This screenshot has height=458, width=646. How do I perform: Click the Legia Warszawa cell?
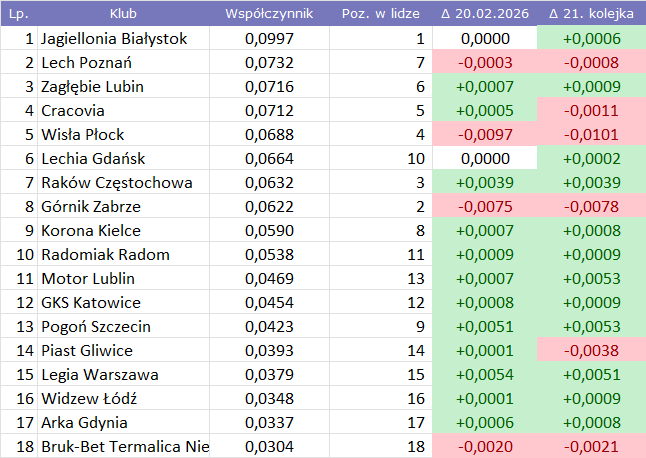coord(123,375)
